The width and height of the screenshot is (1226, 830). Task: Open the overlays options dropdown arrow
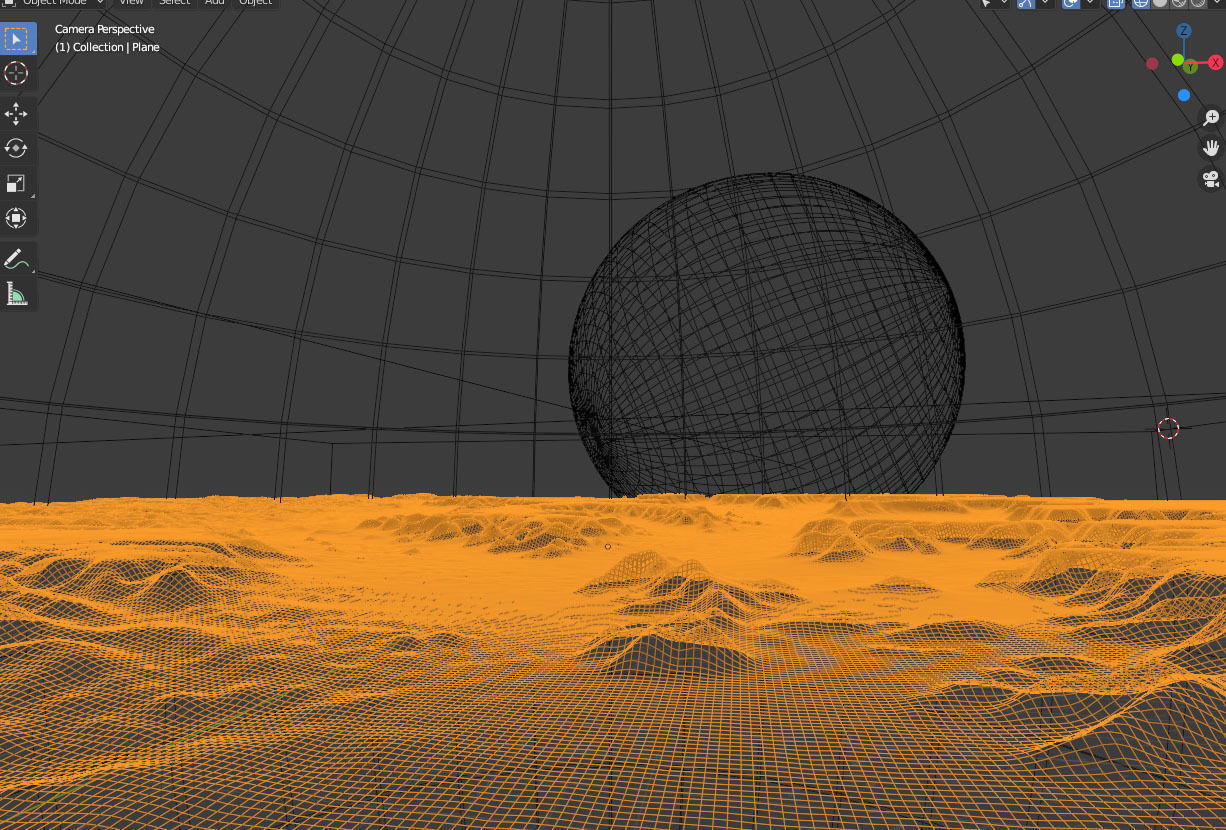point(1090,3)
